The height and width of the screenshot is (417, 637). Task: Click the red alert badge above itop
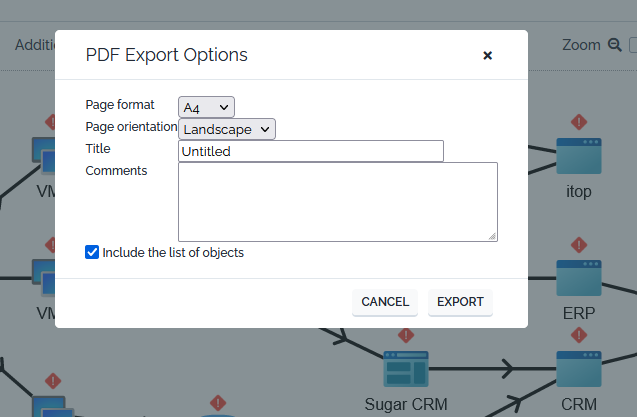[x=578, y=121]
